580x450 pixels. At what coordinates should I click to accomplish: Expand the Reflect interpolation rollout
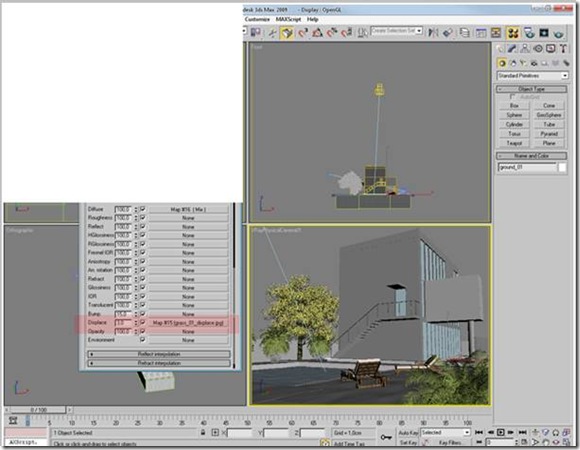(x=159, y=354)
